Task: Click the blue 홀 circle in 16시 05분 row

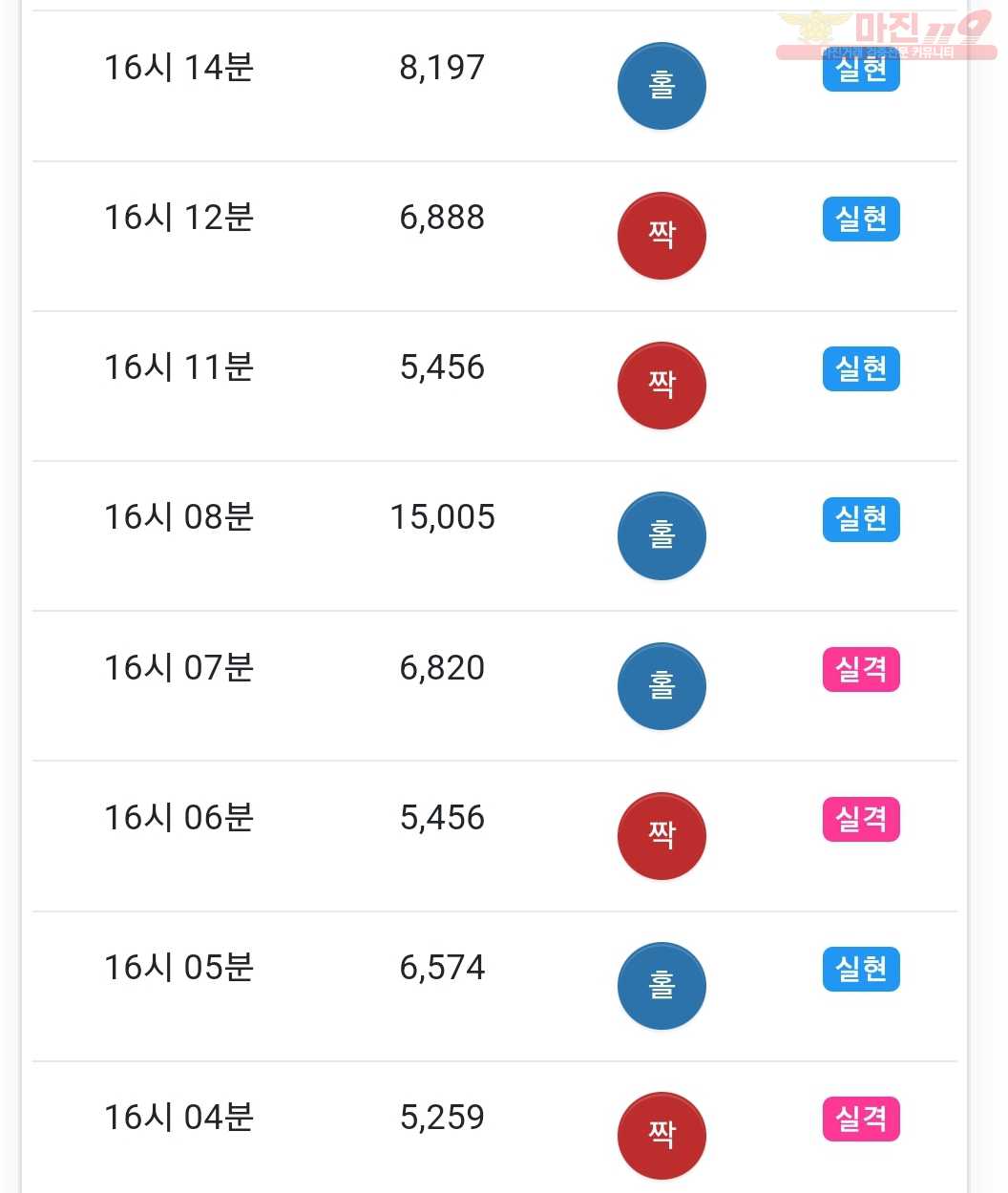Action: [x=661, y=986]
